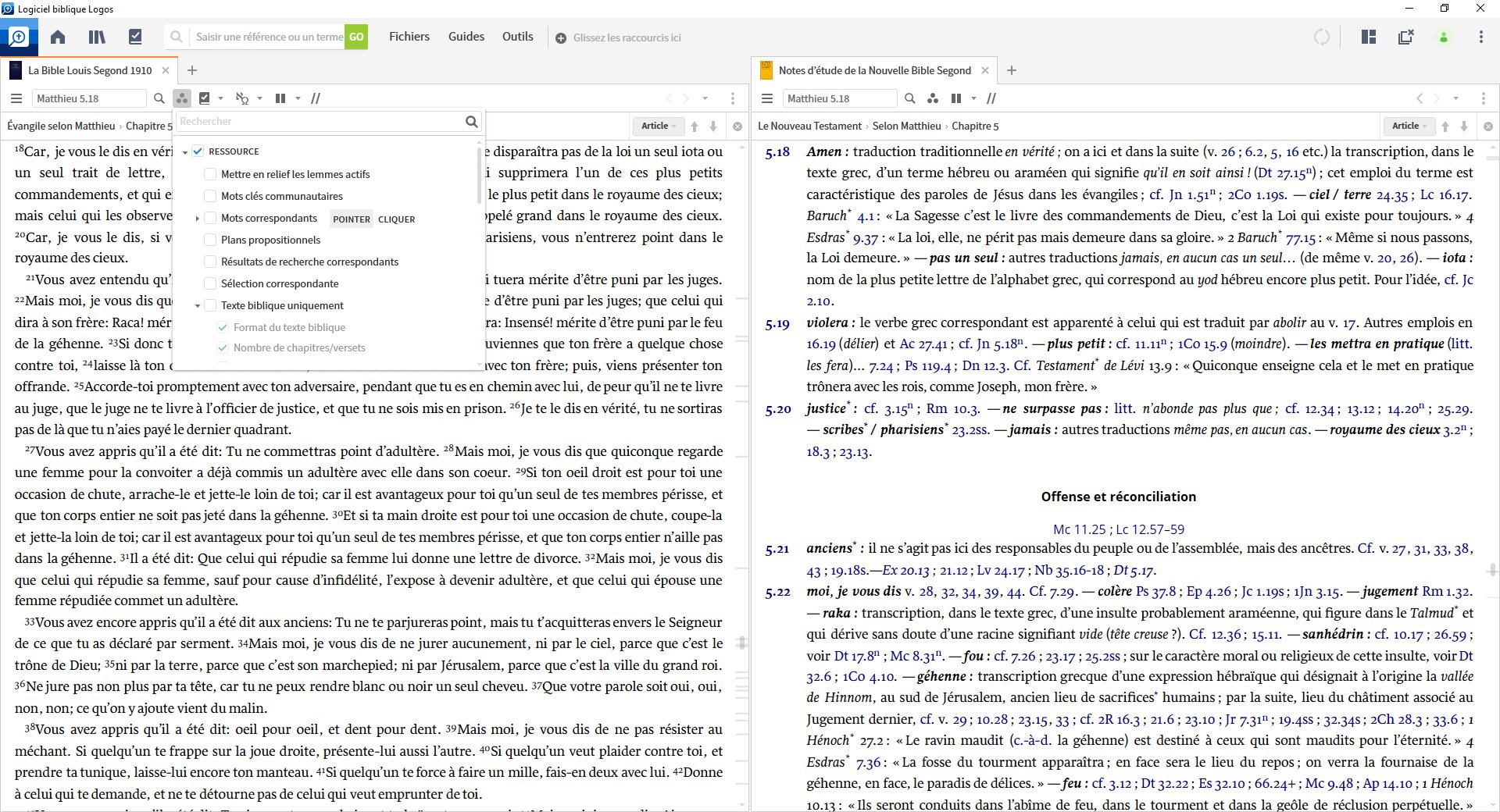Open the right panel hamburger contents menu
This screenshot has width=1500, height=812.
point(767,98)
